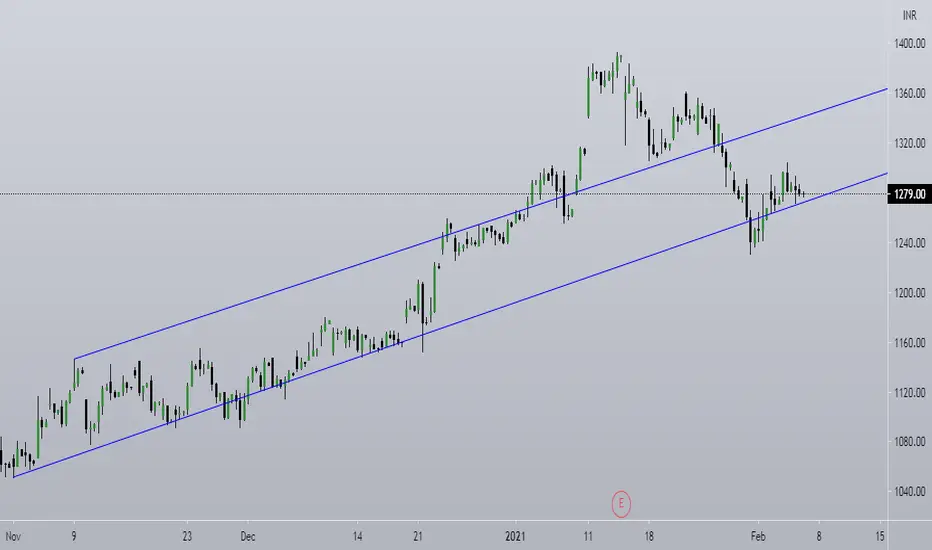Screen dimensions: 932x550
Task: Click the 23 date label
Action: click(187, 536)
